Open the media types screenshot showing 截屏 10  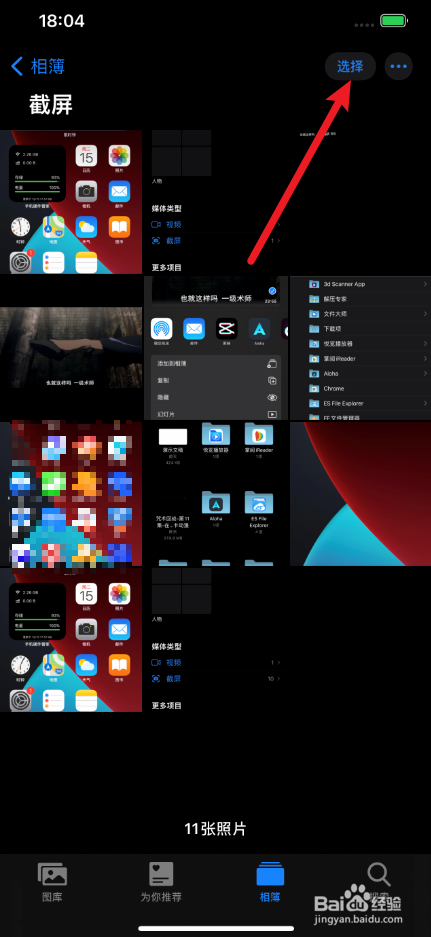[x=216, y=640]
